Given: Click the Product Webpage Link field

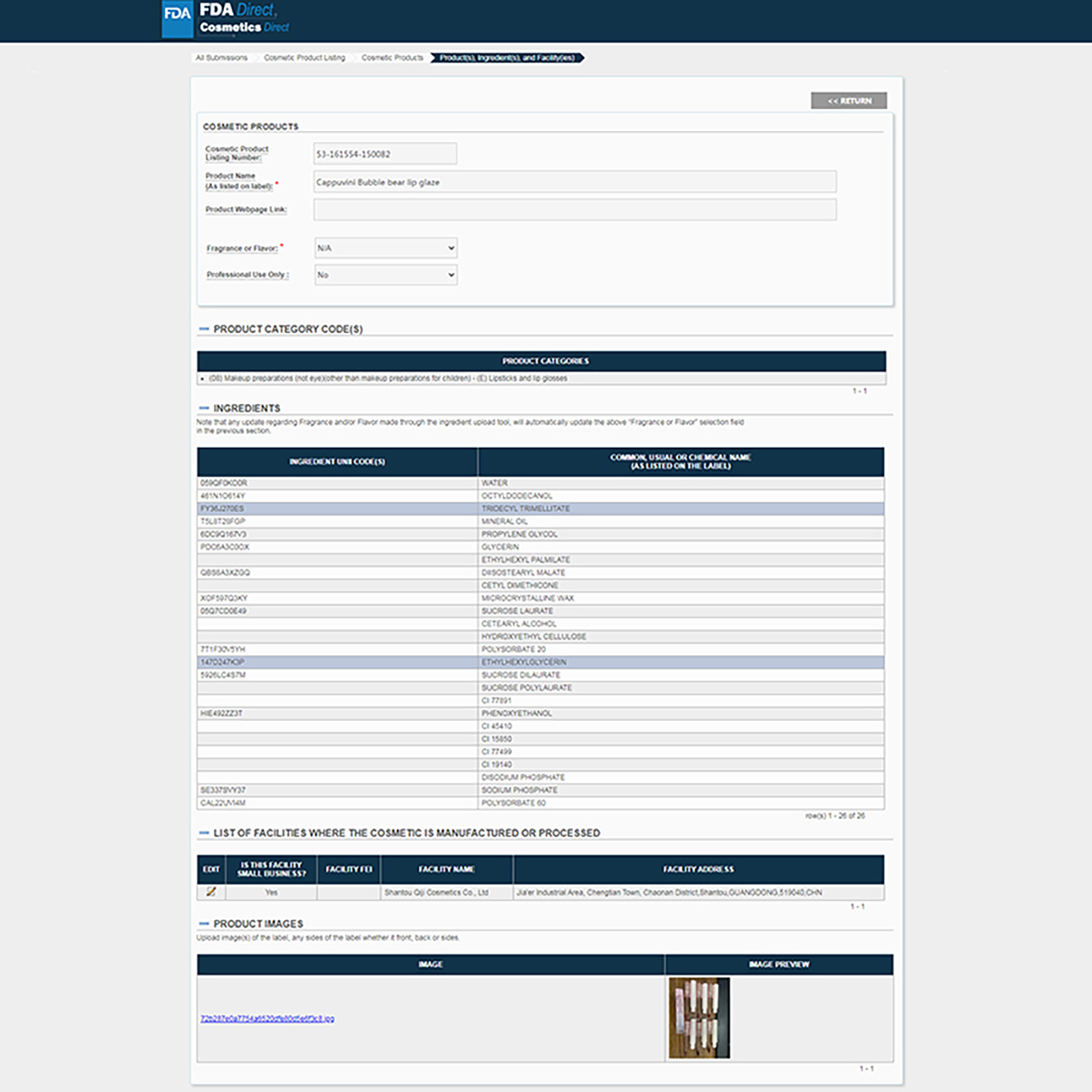Looking at the screenshot, I should pos(574,210).
